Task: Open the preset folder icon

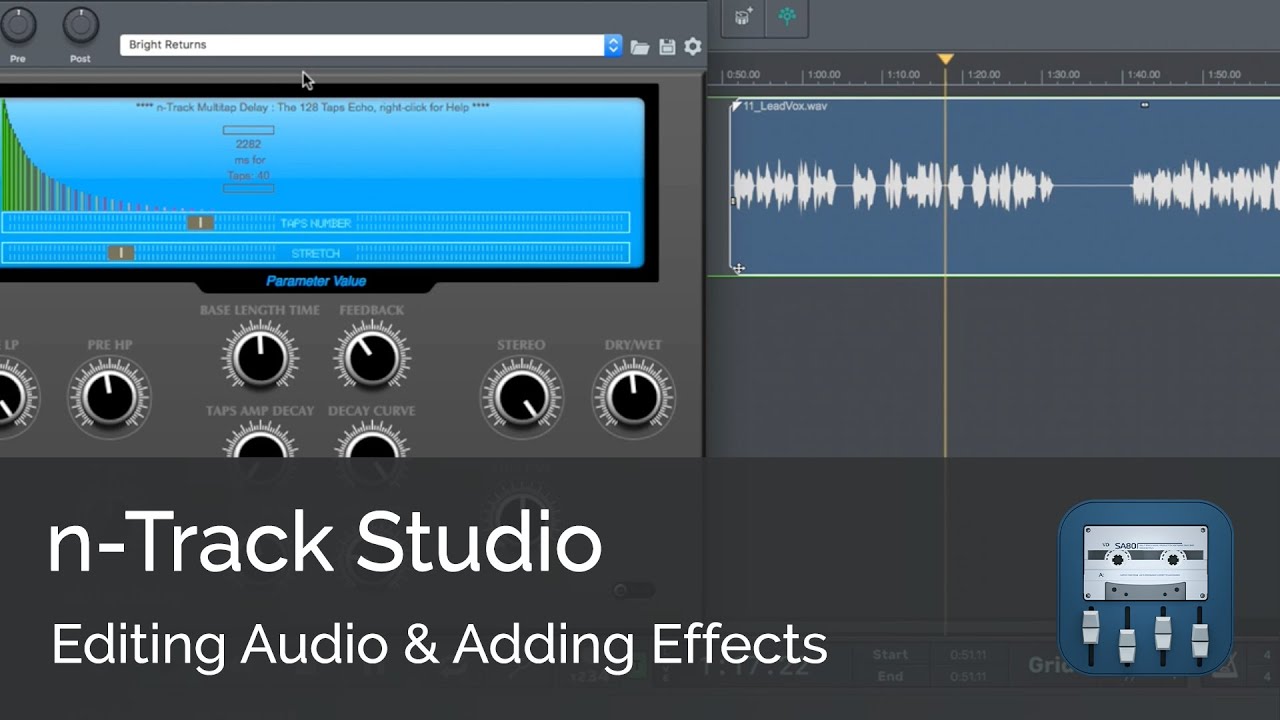Action: point(640,46)
